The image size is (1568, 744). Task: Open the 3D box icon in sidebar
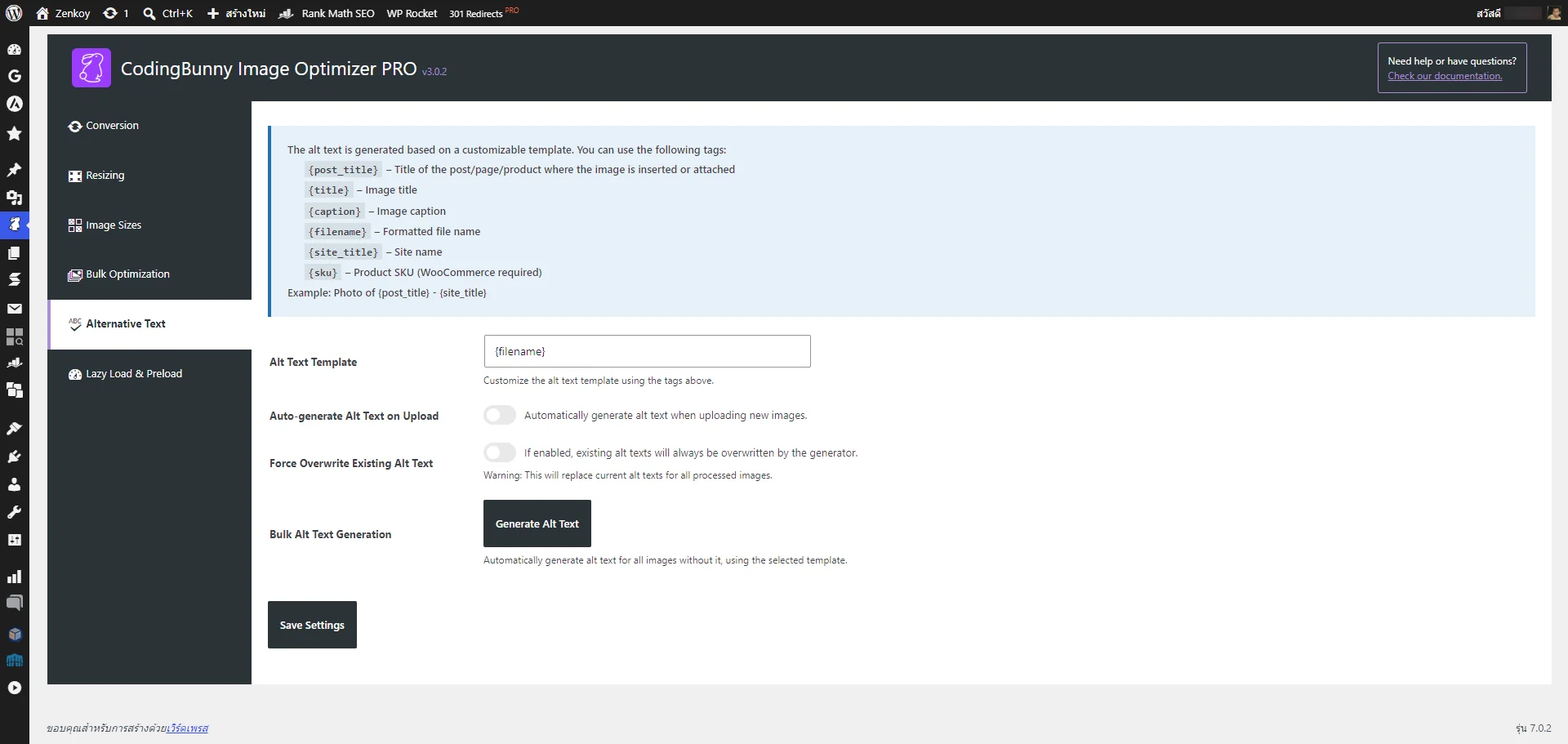tap(14, 634)
